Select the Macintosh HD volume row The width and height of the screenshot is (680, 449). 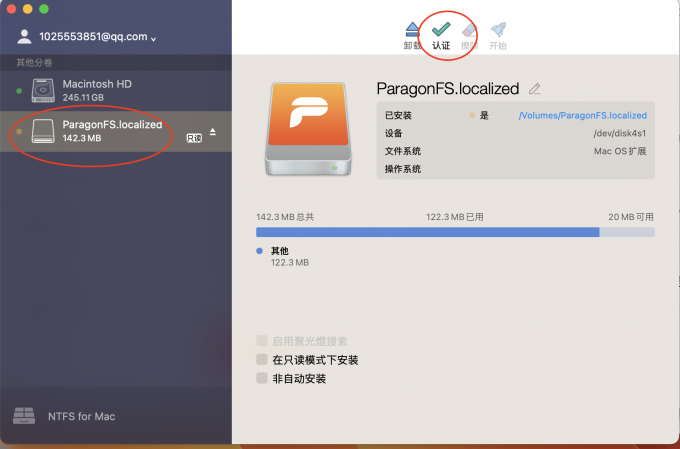coord(116,91)
